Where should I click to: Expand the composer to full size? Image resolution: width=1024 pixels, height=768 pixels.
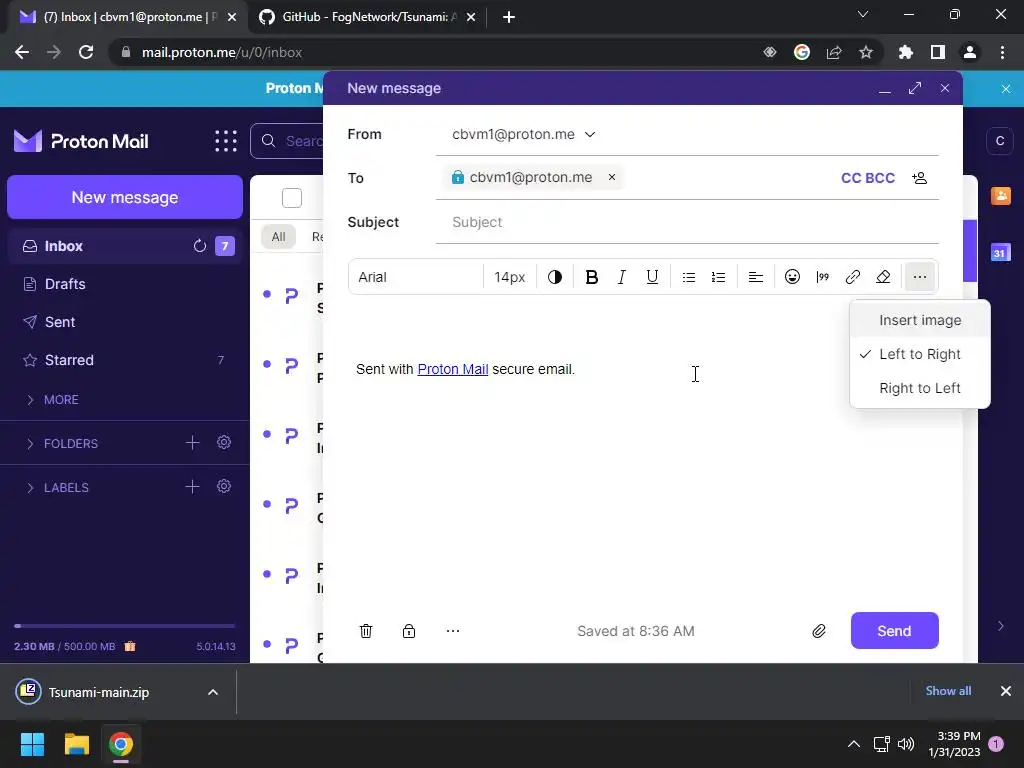pyautogui.click(x=915, y=88)
